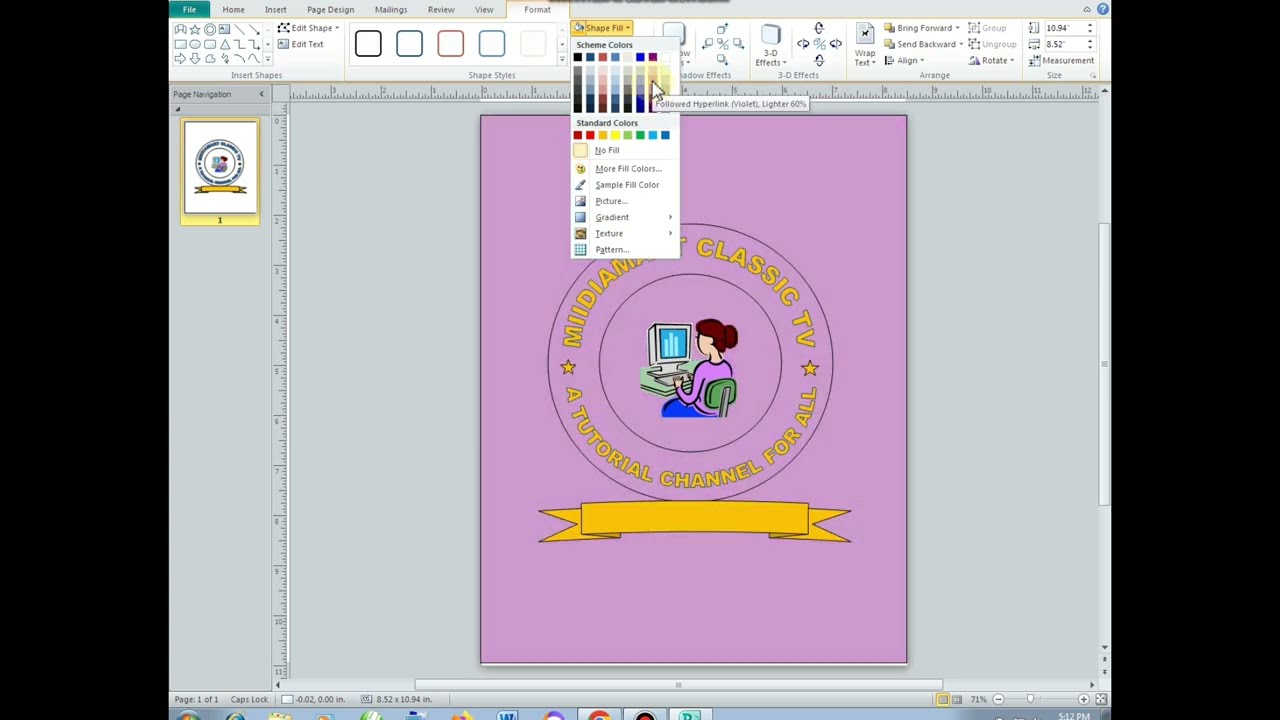Toggle shadow on/off icon
Viewport: 1280px width, 720px height.
723,44
